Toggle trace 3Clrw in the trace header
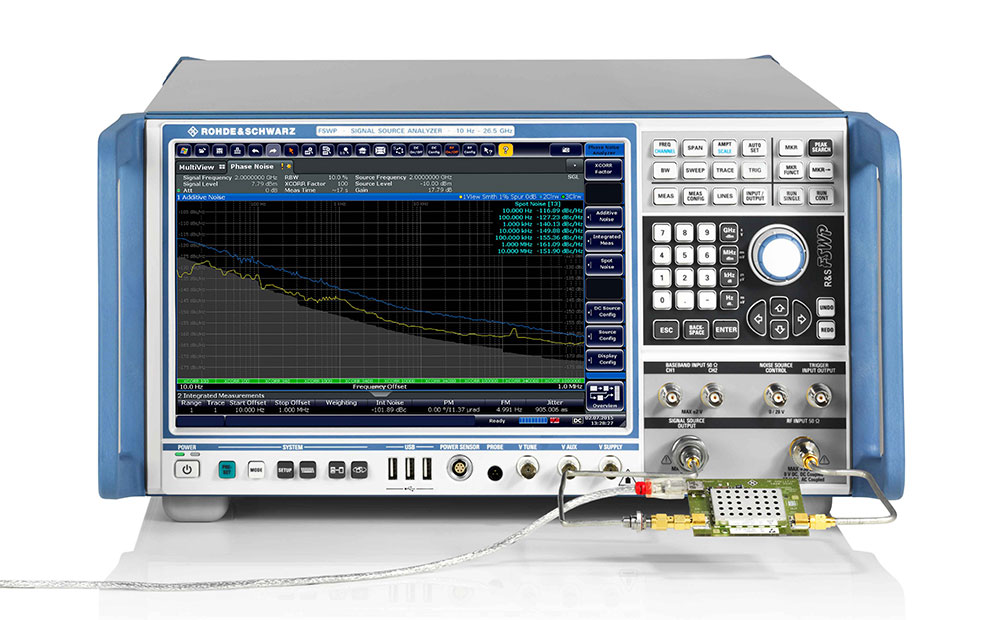 pyautogui.click(x=573, y=199)
